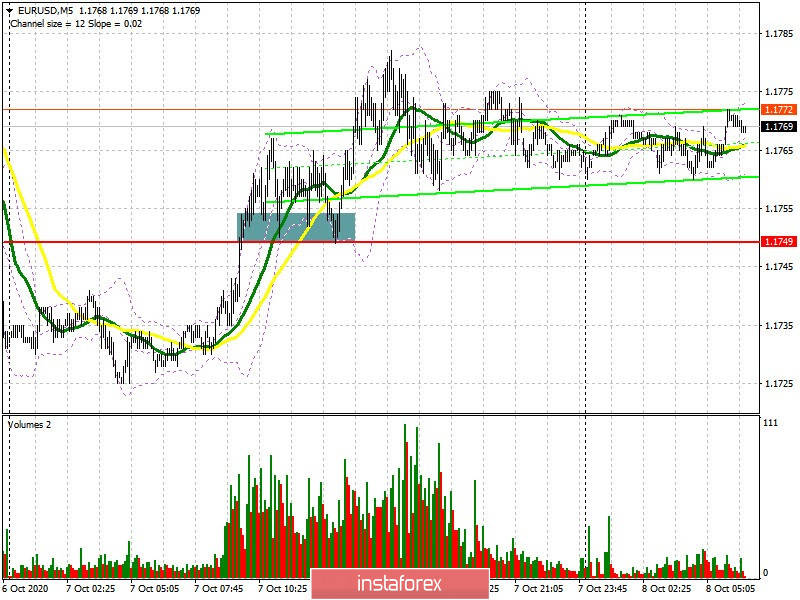
Task: Click the 1.1755 price scale value
Action: [x=779, y=209]
